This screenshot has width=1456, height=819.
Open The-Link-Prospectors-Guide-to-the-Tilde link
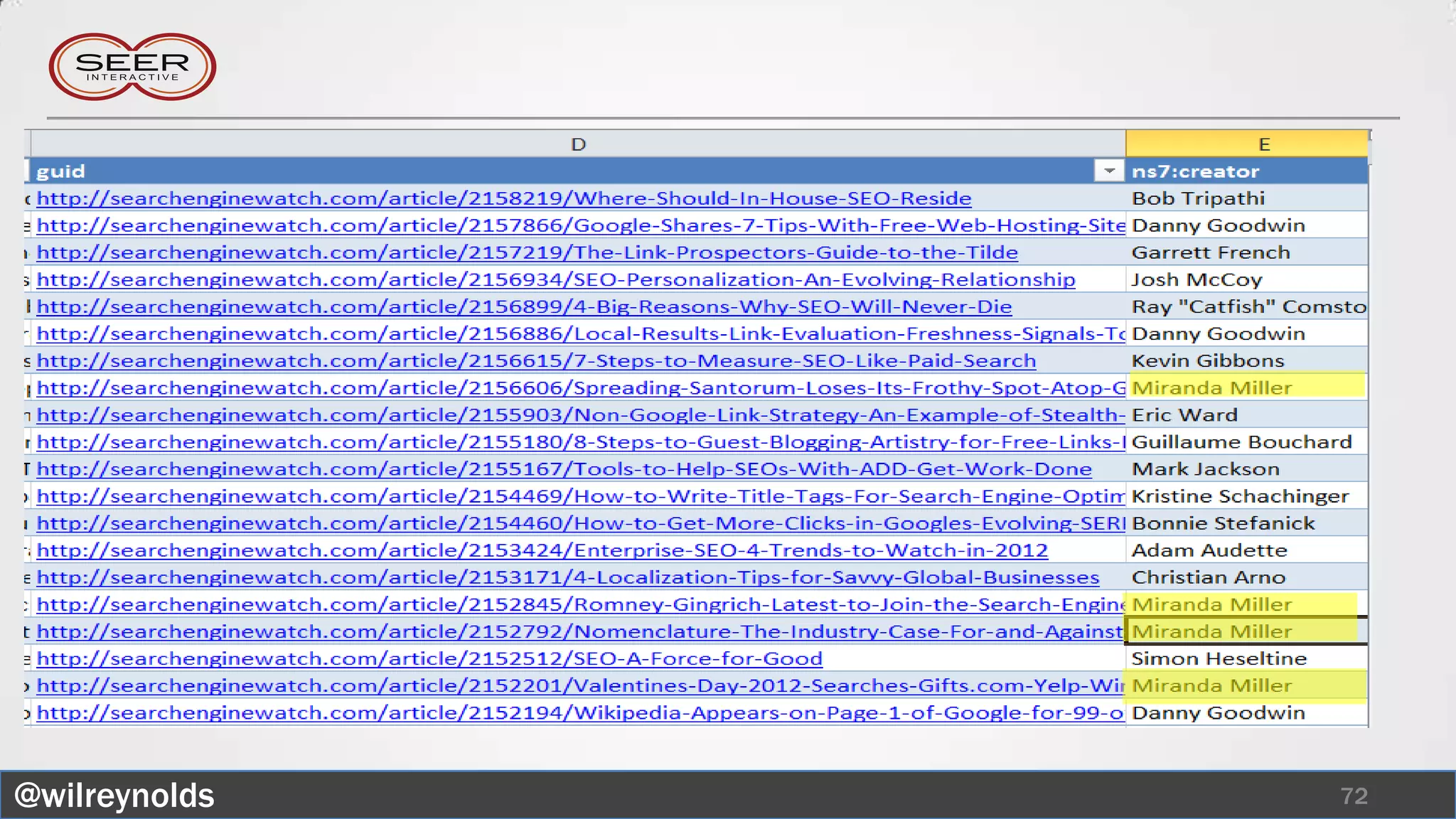(x=527, y=252)
